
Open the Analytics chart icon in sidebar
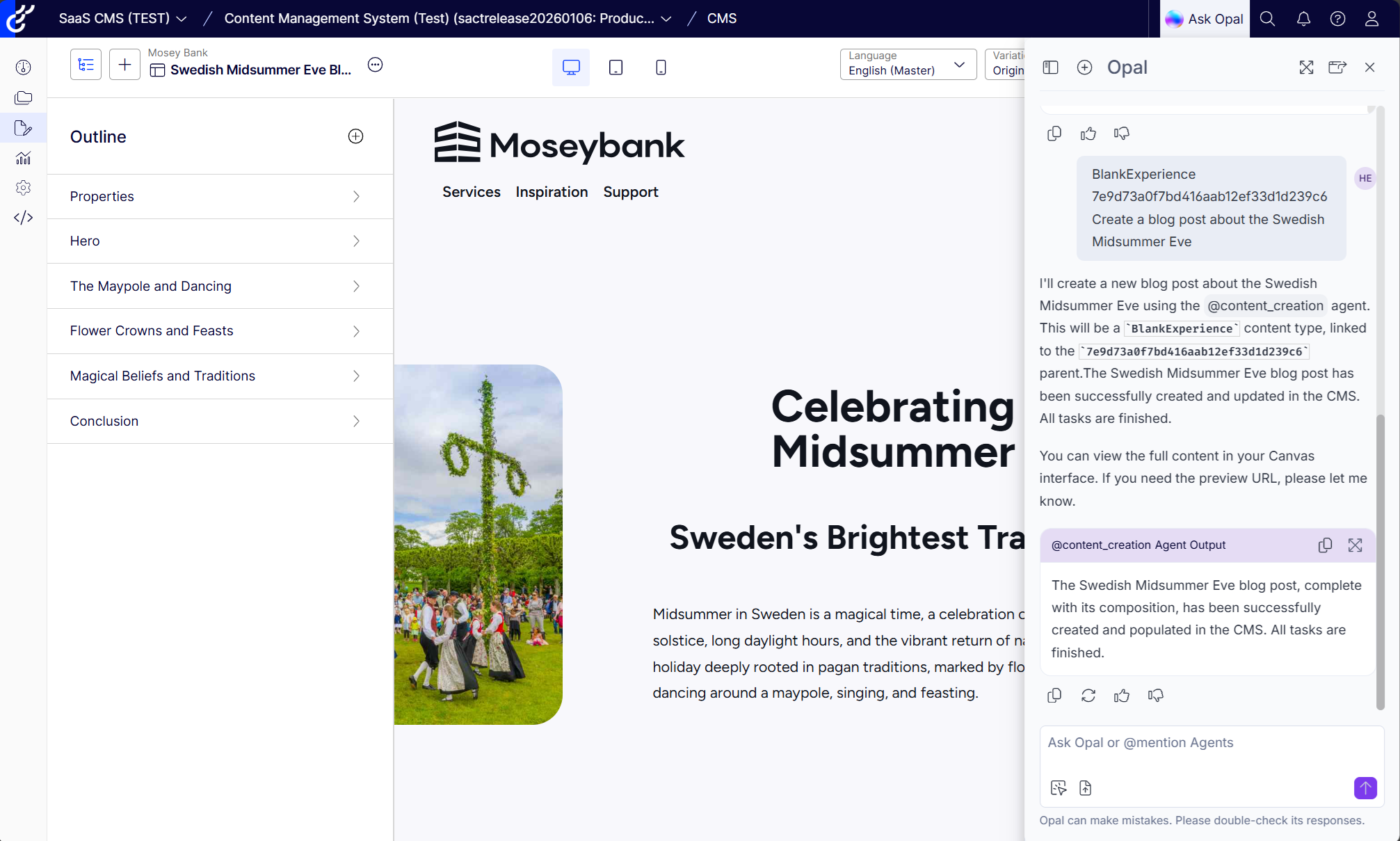coord(23,158)
